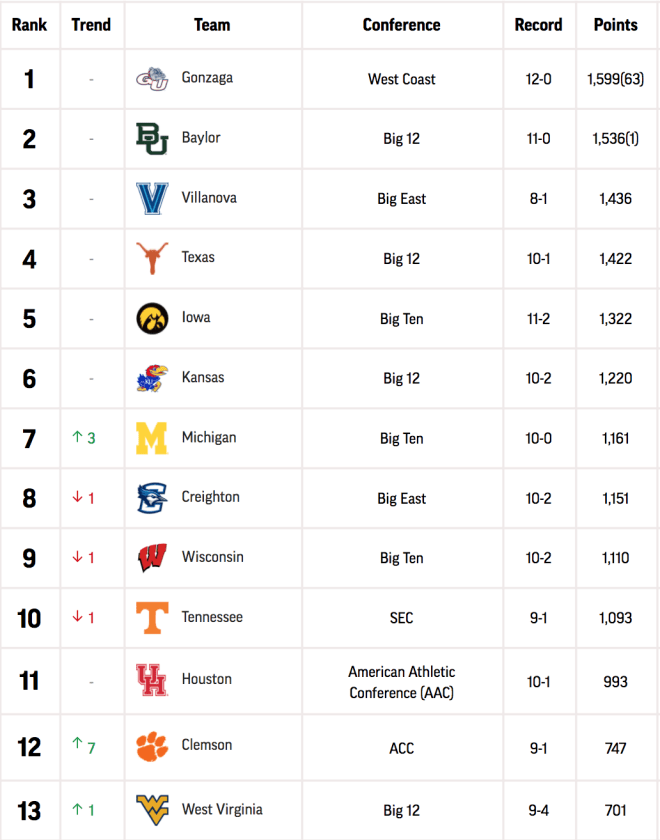660x840 pixels.
Task: Click the Creighton Bluejays logo
Action: 152,498
